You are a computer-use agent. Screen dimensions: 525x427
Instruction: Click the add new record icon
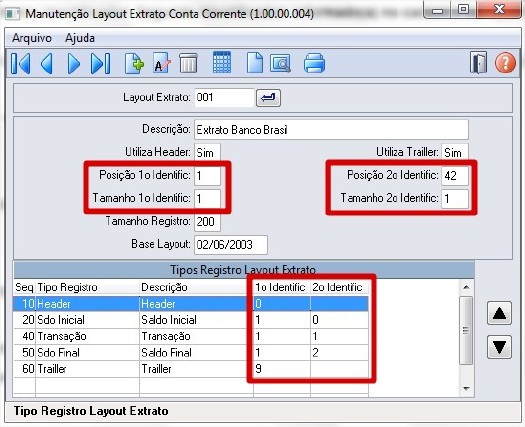[134, 63]
